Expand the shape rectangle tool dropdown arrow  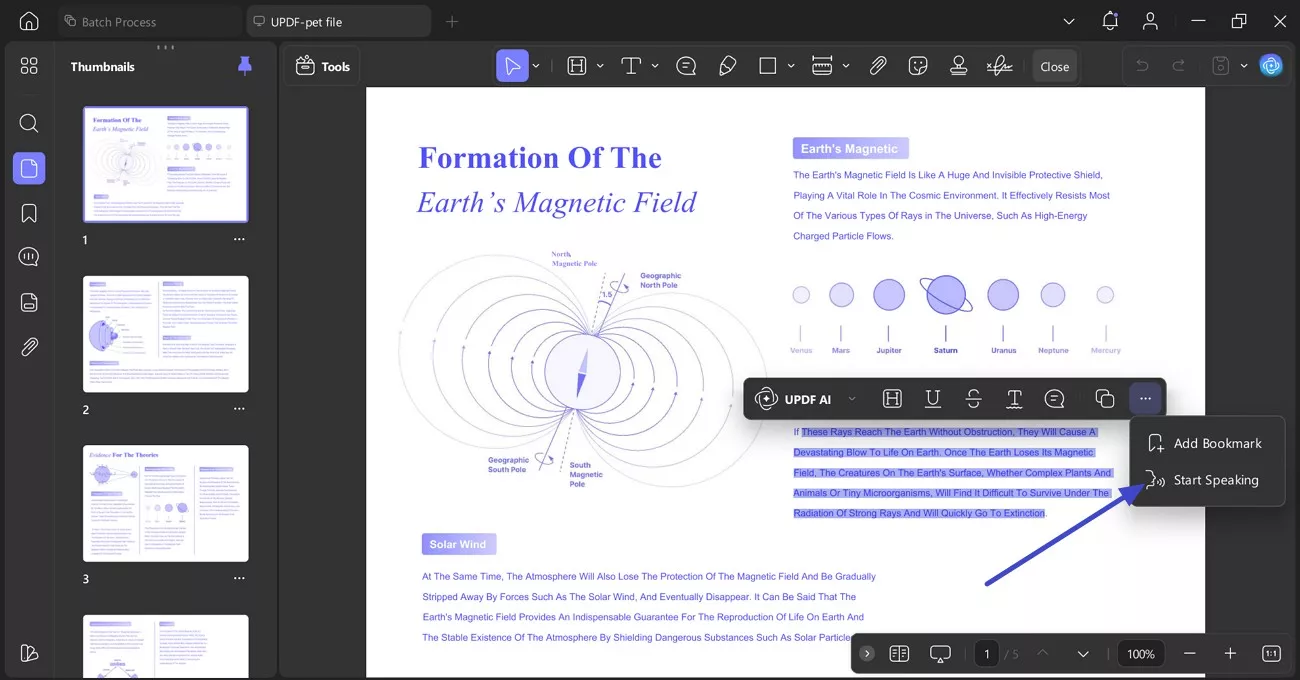[x=791, y=66]
